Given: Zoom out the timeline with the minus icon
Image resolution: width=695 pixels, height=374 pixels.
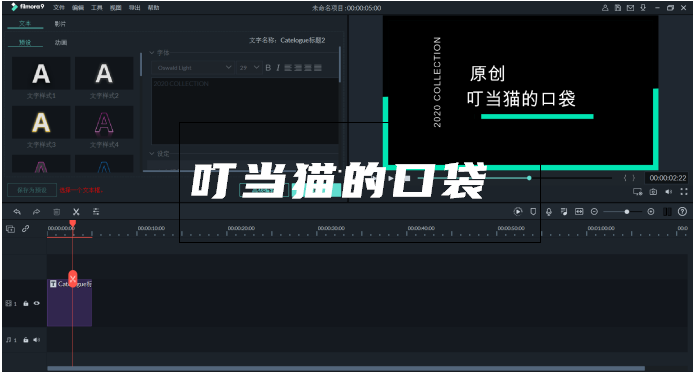Looking at the screenshot, I should 594,212.
